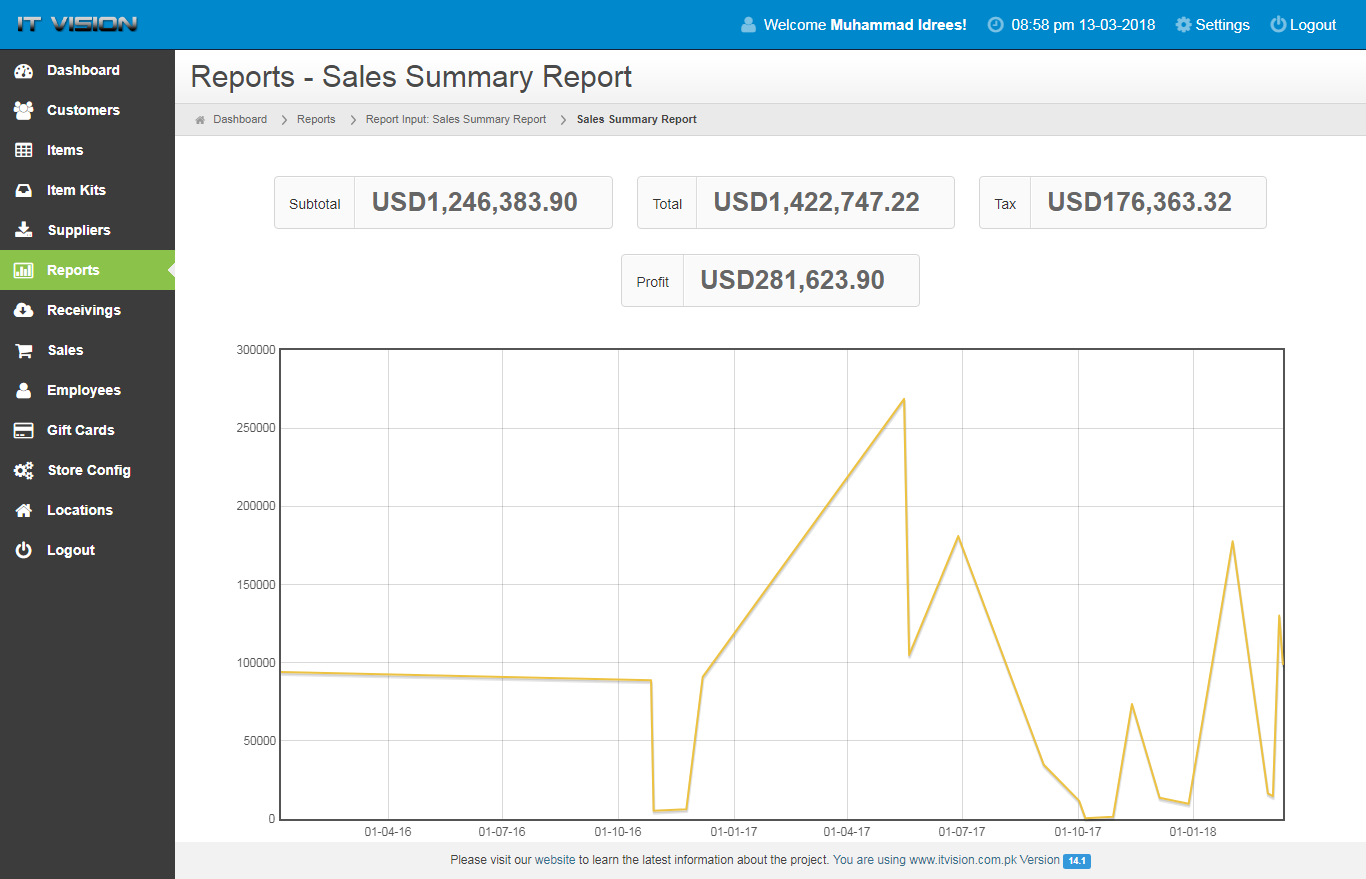Select the Reports sidebar menu item
Screen dimensions: 1366x879
[x=73, y=270]
